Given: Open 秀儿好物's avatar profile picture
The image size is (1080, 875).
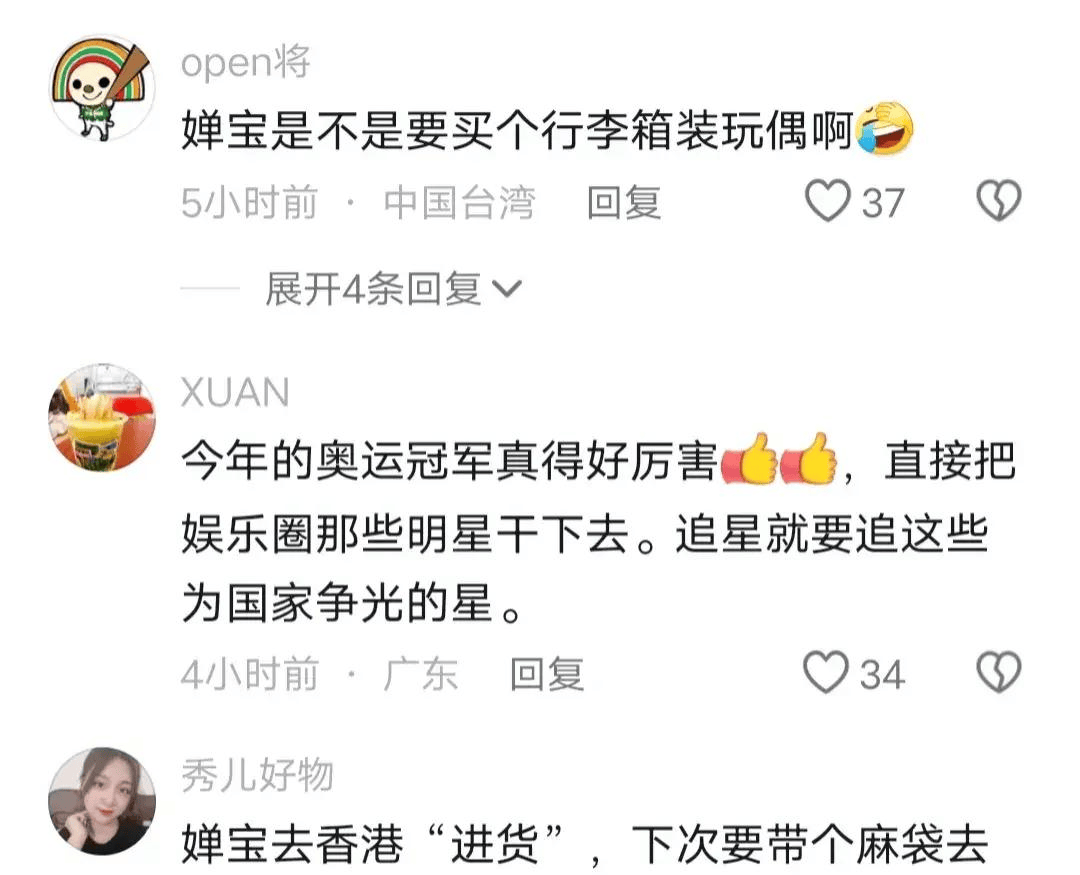Looking at the screenshot, I should 102,801.
